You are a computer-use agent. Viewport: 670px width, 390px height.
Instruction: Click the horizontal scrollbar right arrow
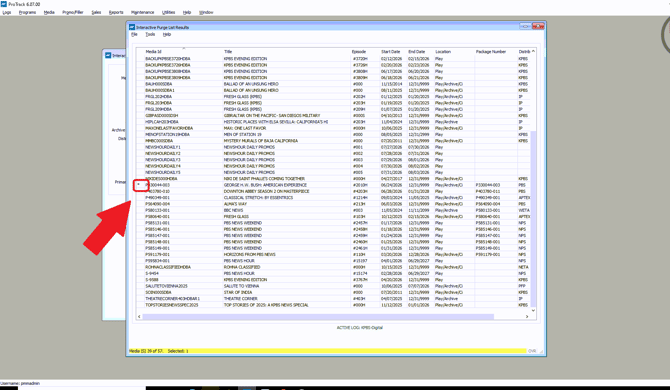coord(527,317)
